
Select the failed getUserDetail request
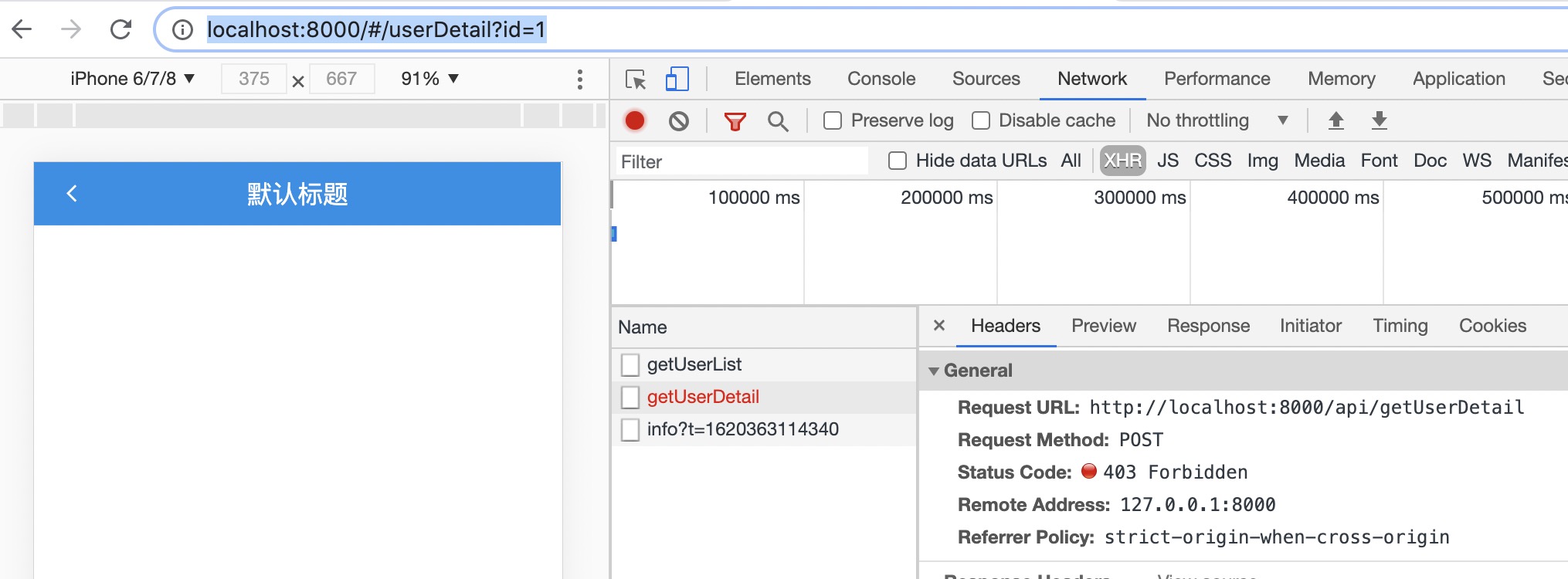click(763, 397)
